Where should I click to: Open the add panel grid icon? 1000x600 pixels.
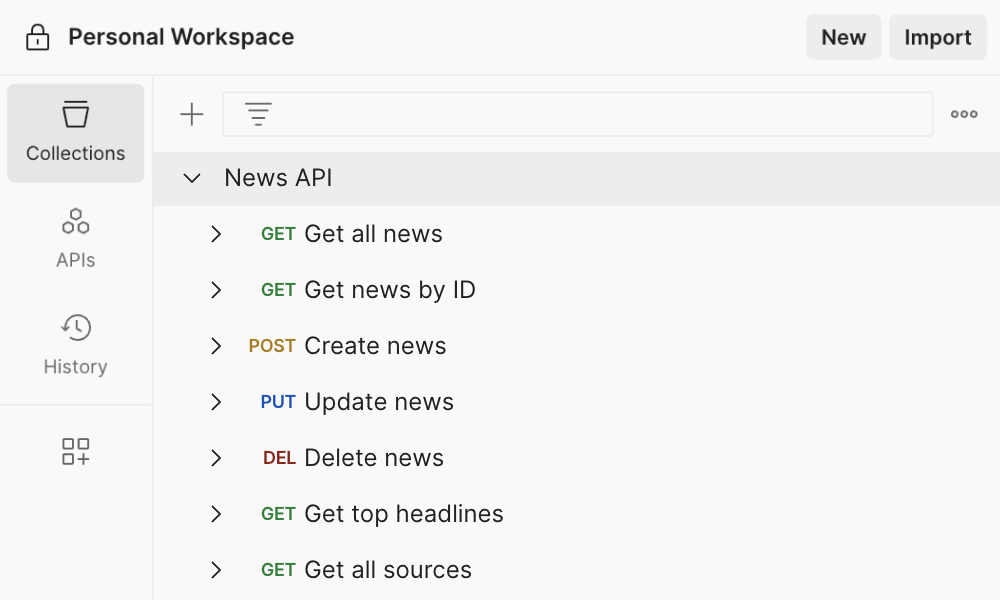click(75, 451)
